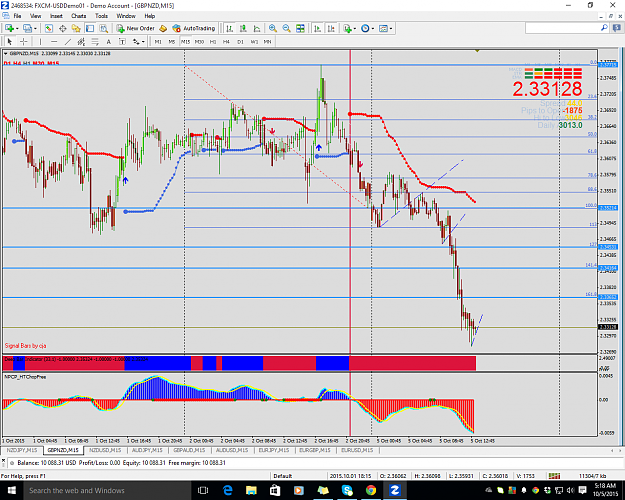Switch timeframe to W1
This screenshot has width=625, height=500.
254,41
